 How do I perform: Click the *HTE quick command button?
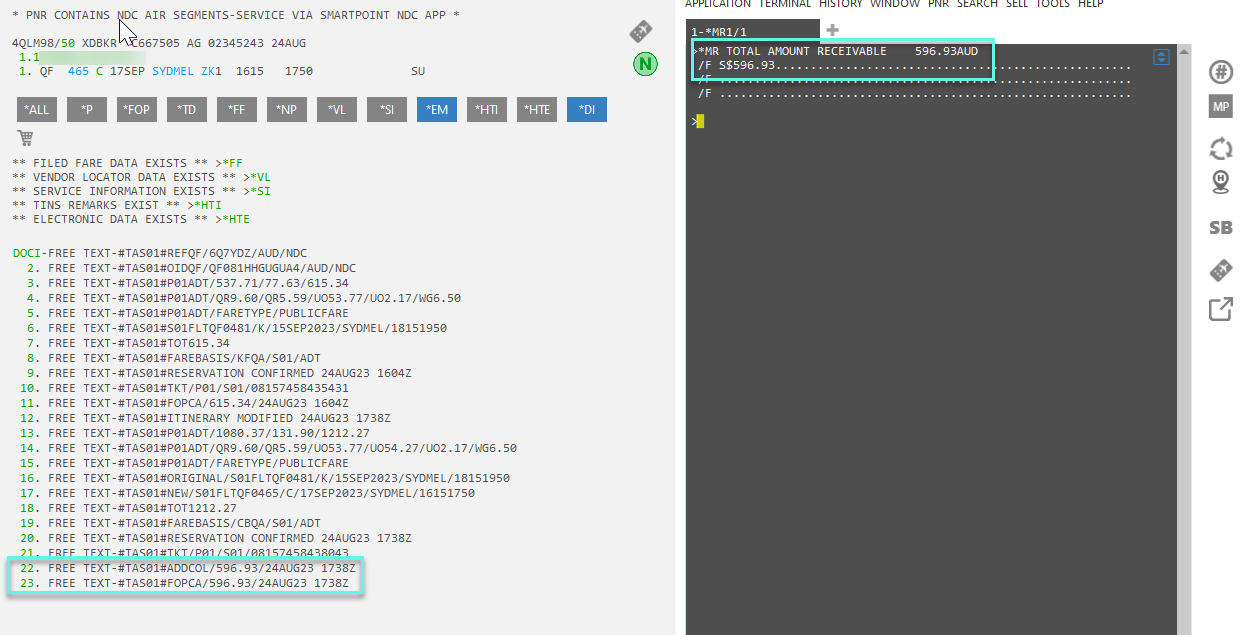[537, 110]
